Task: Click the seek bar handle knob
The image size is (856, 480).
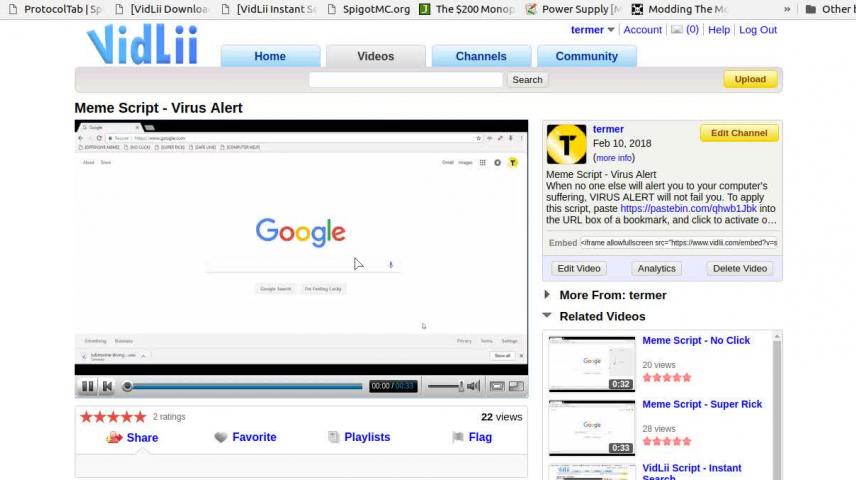Action: [127, 386]
